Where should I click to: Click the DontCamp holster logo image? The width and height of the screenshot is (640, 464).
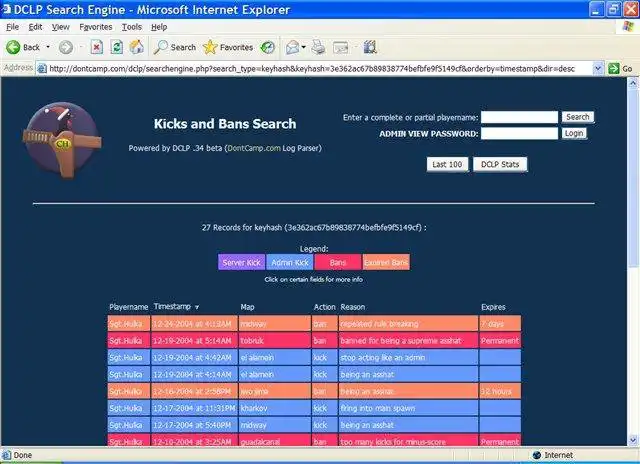(62, 140)
